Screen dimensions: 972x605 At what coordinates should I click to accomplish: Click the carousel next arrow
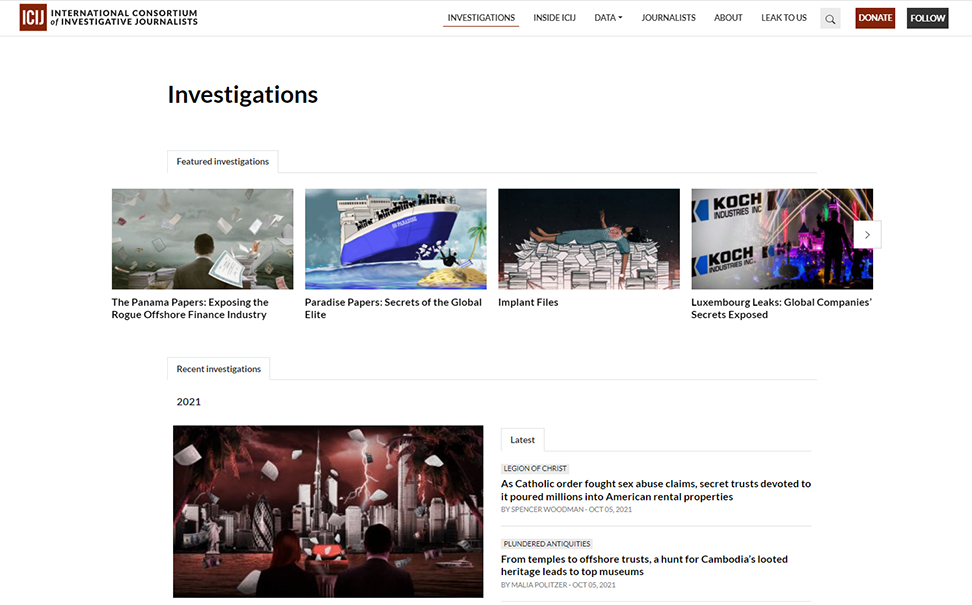click(867, 235)
